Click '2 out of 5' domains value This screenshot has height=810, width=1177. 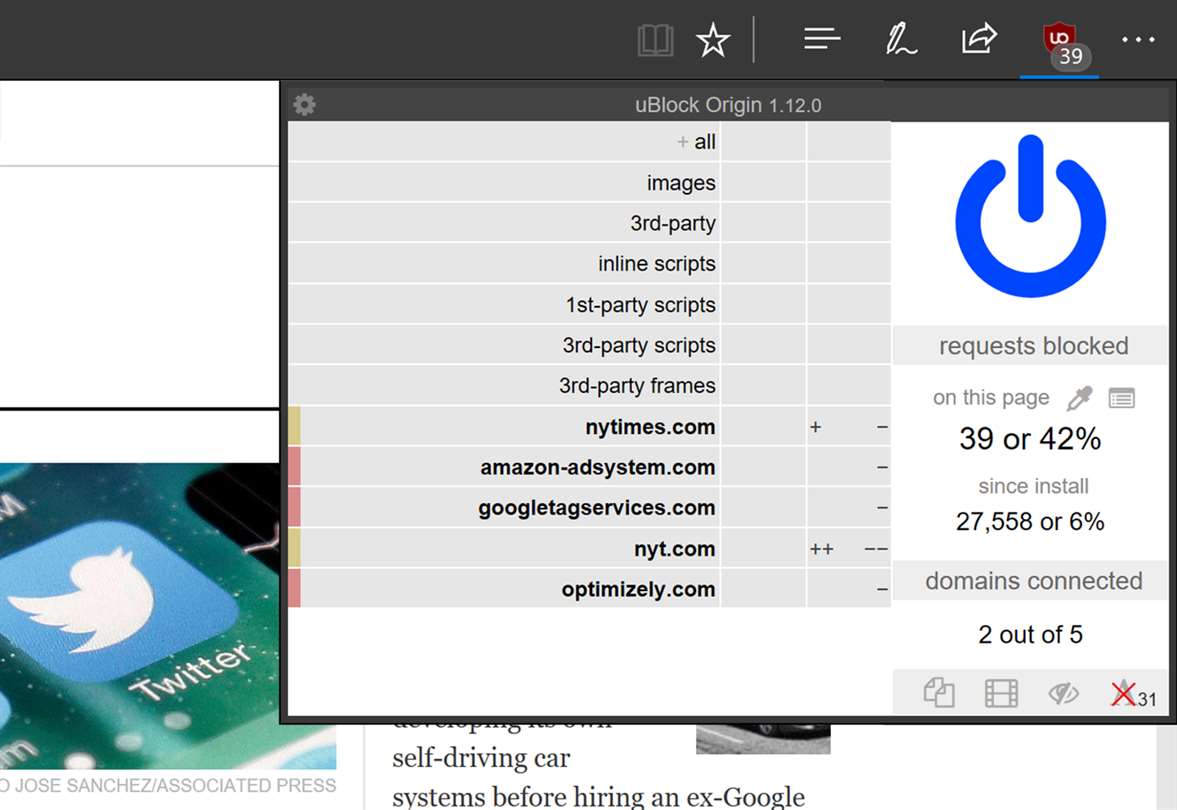click(1030, 634)
